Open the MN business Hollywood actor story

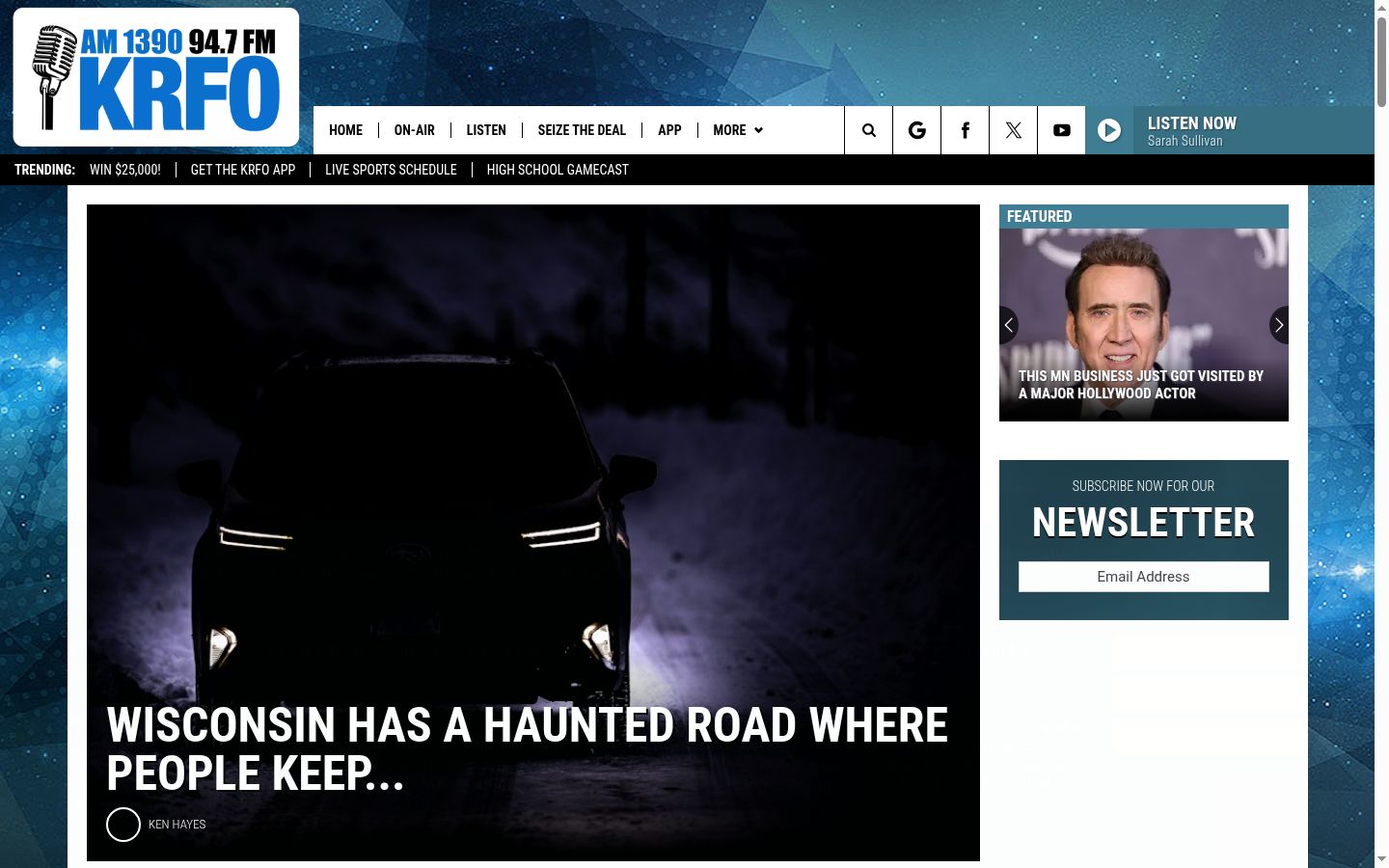[1141, 385]
